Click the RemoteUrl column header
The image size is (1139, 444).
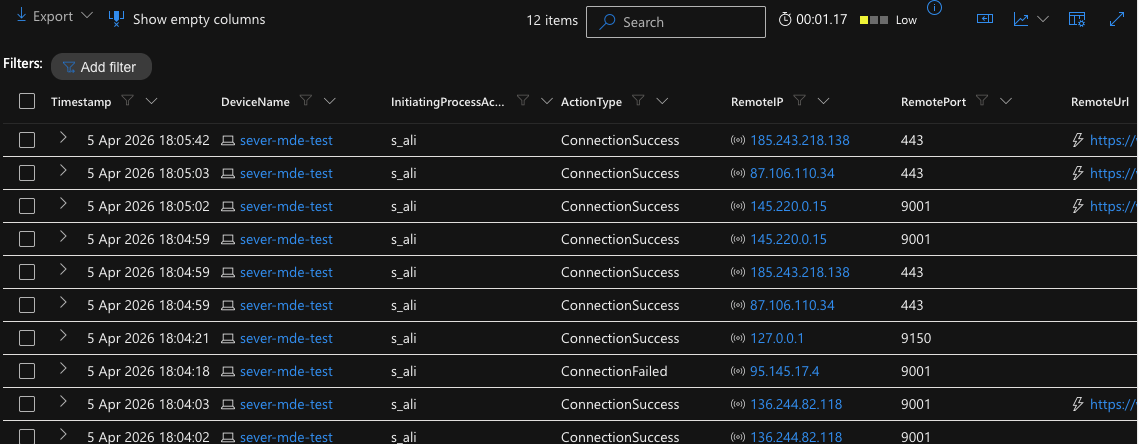coord(1101,102)
